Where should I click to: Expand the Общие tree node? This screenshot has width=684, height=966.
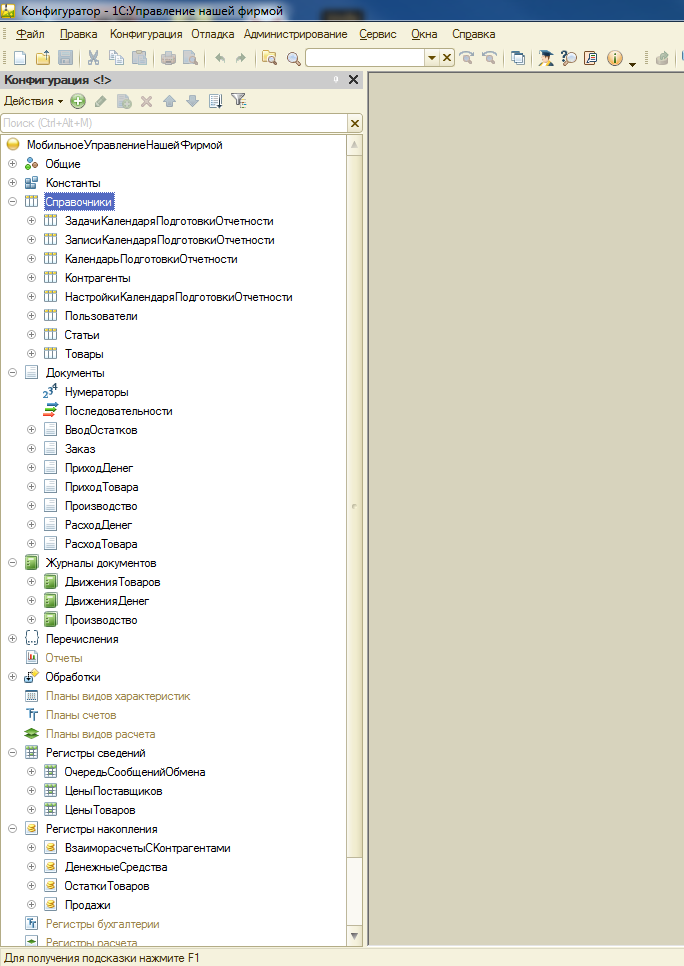(12, 164)
